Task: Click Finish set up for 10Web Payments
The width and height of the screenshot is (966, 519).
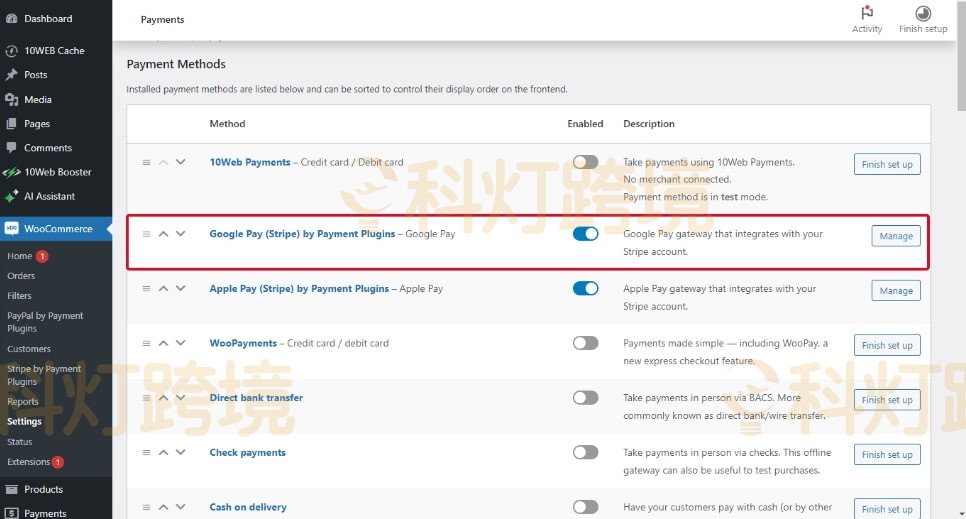Action: pyautogui.click(x=887, y=165)
